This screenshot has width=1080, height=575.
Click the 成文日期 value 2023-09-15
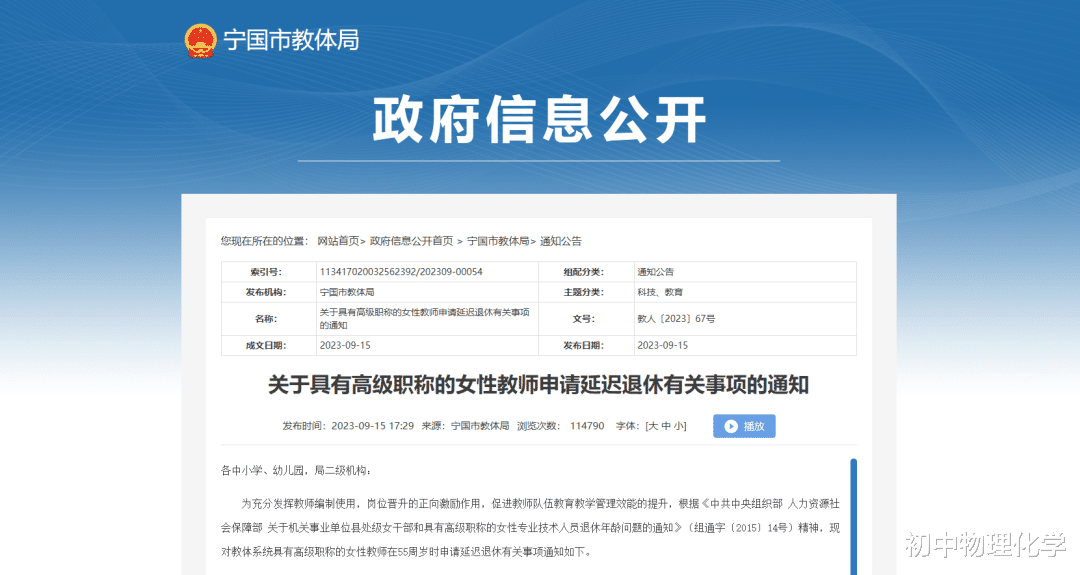pos(345,345)
